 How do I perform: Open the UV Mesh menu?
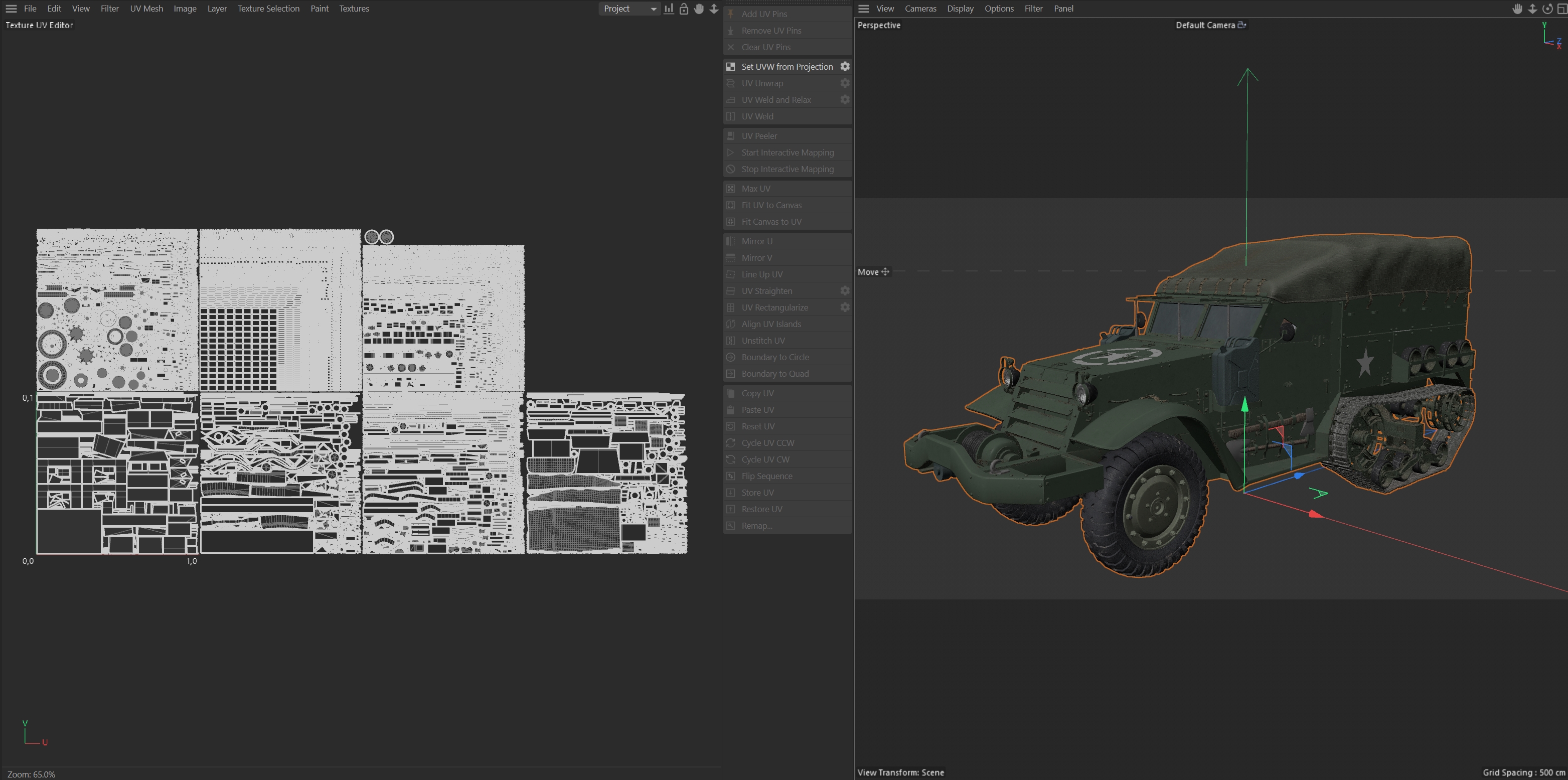coord(146,9)
